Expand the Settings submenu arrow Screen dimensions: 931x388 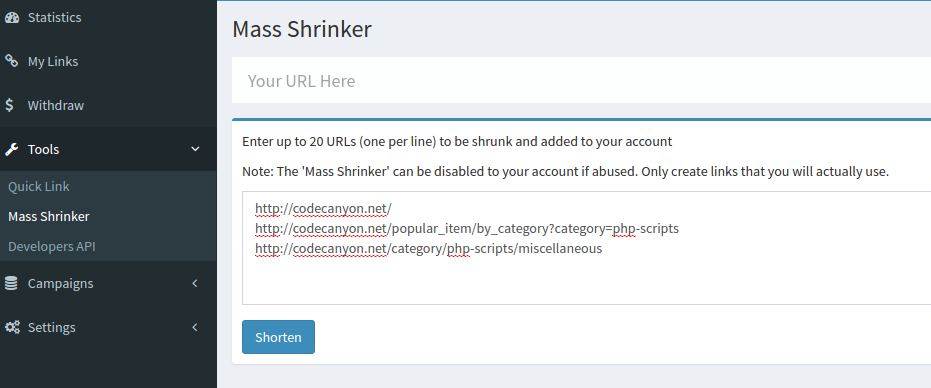click(x=195, y=327)
